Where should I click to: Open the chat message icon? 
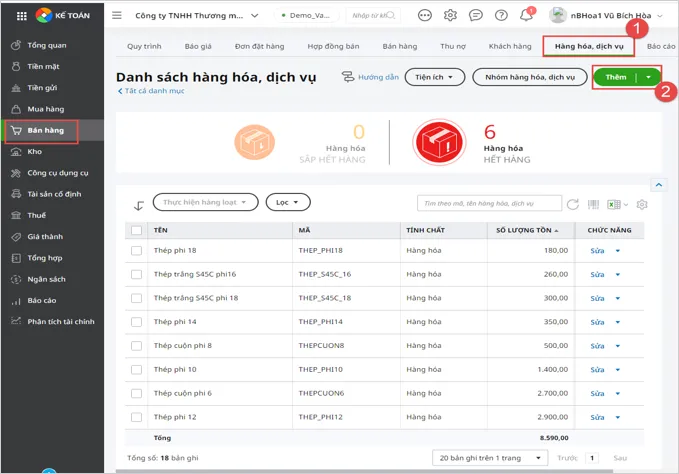[476, 15]
